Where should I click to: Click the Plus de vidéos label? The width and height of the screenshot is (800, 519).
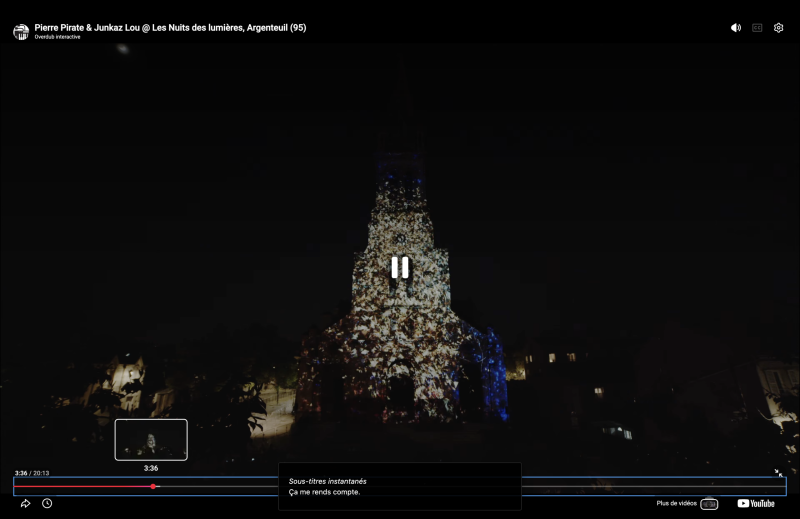(677, 503)
